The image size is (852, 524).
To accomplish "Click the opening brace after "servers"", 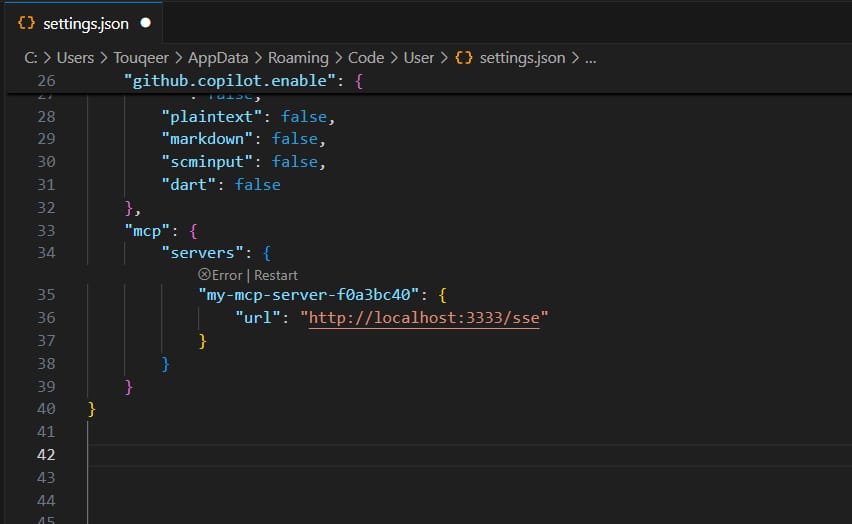I will tap(267, 253).
